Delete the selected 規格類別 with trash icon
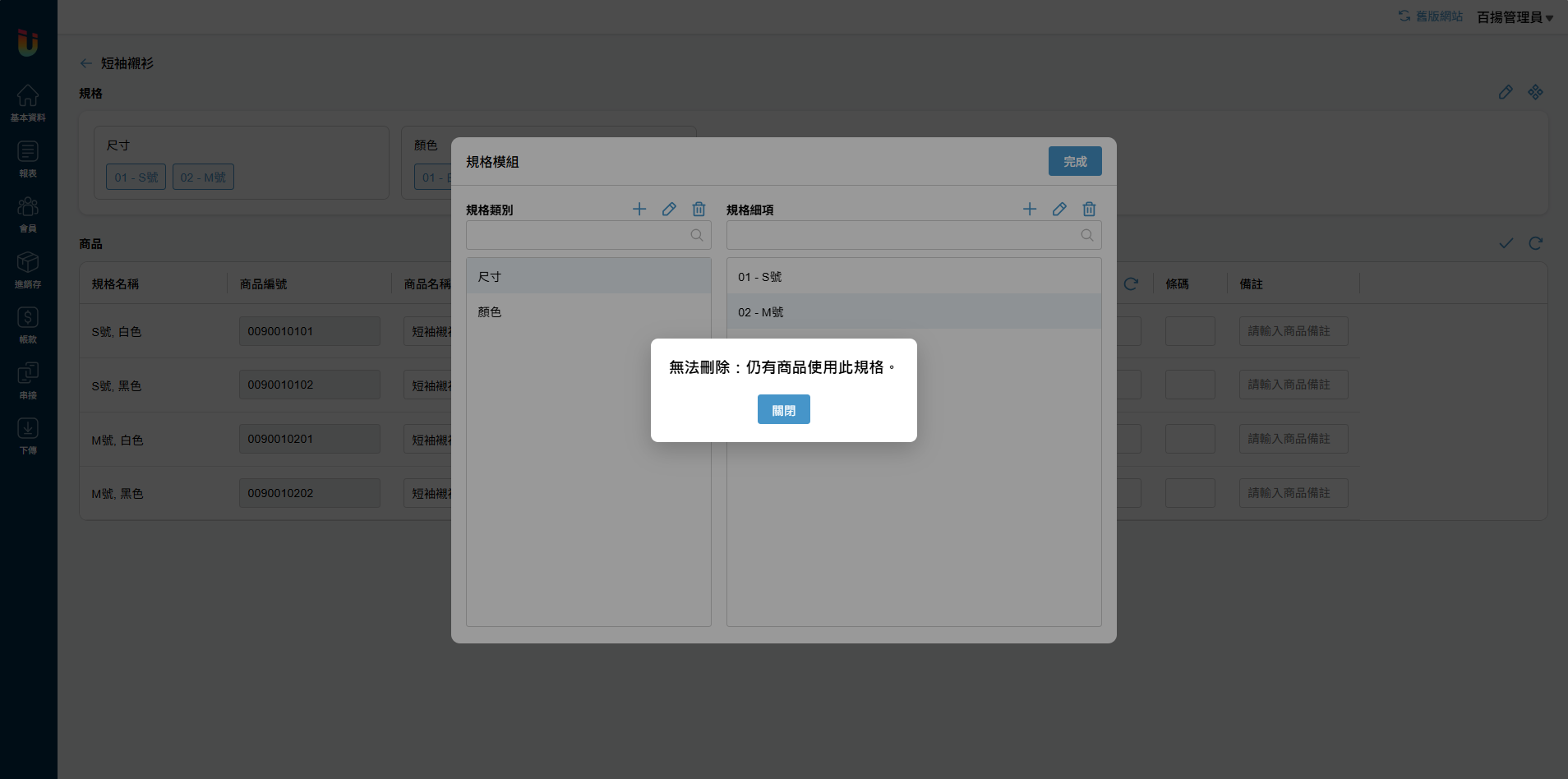This screenshot has height=779, width=1568. click(699, 210)
